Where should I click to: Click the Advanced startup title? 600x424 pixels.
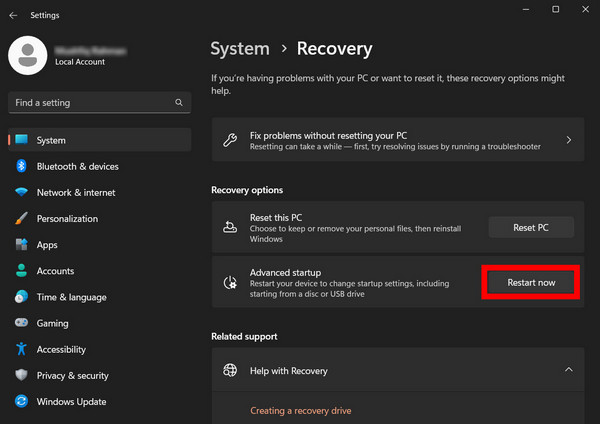point(285,272)
